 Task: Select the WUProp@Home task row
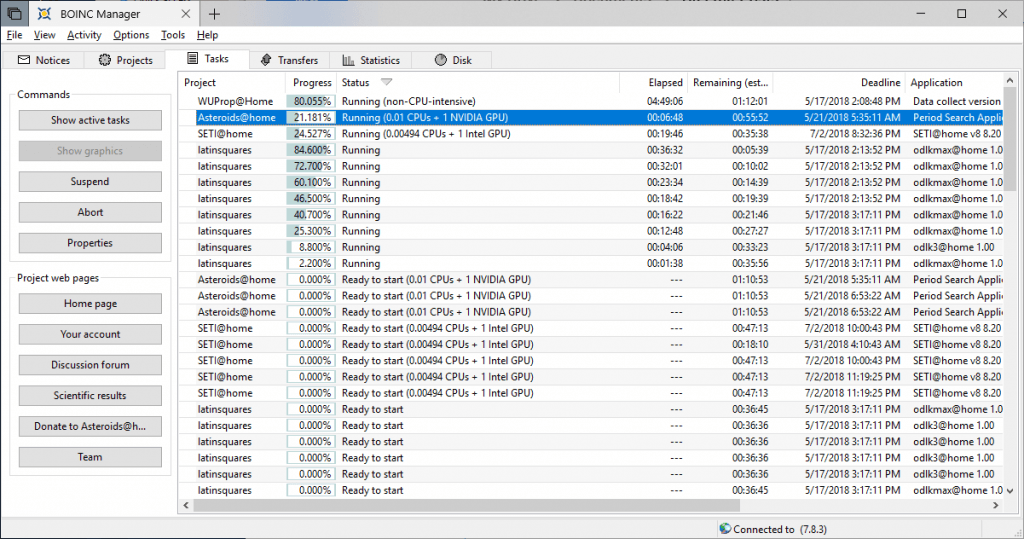tap(591, 101)
